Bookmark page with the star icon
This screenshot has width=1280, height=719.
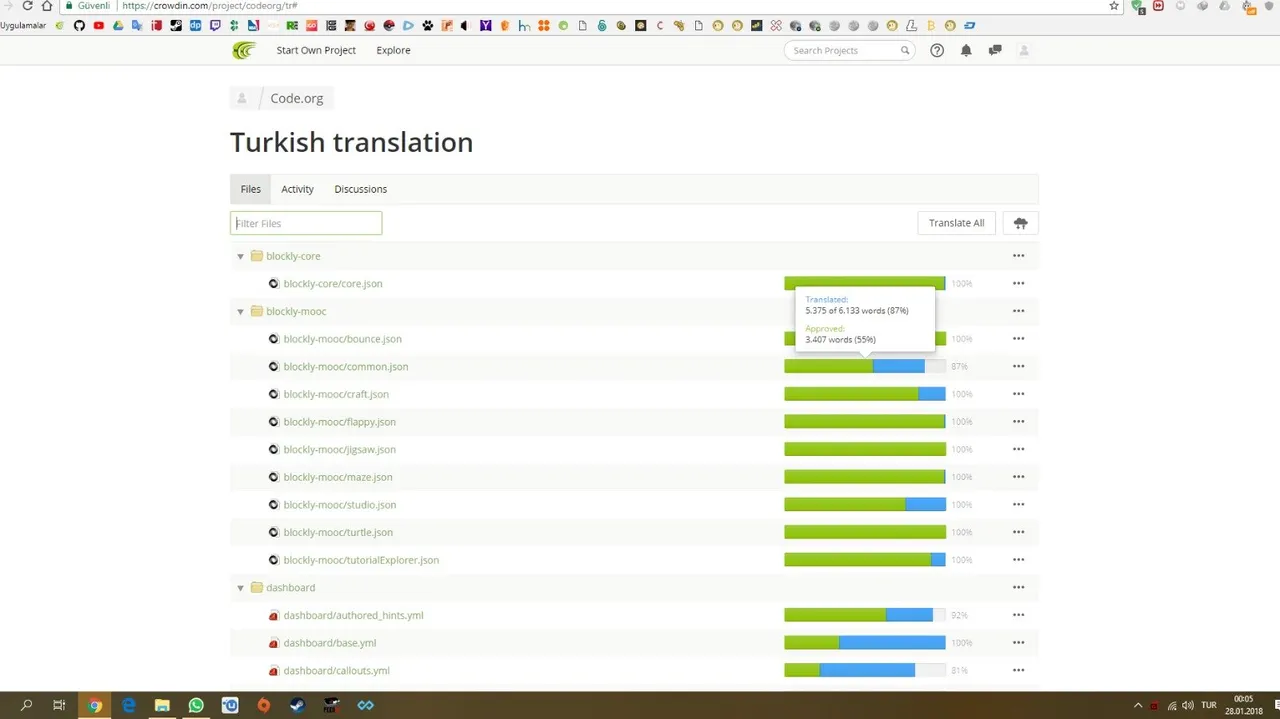[1114, 5]
